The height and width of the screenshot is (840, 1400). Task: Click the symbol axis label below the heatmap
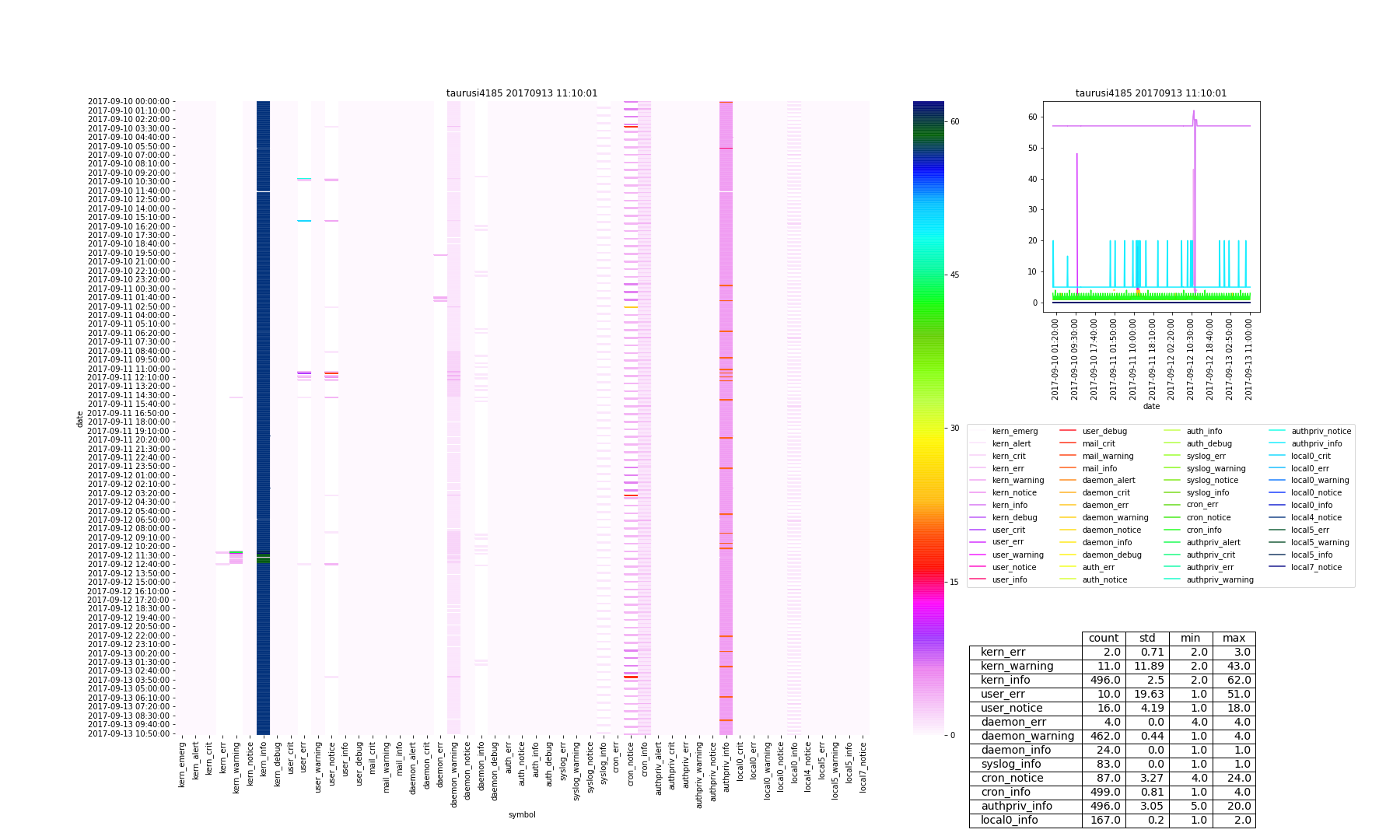(x=521, y=815)
